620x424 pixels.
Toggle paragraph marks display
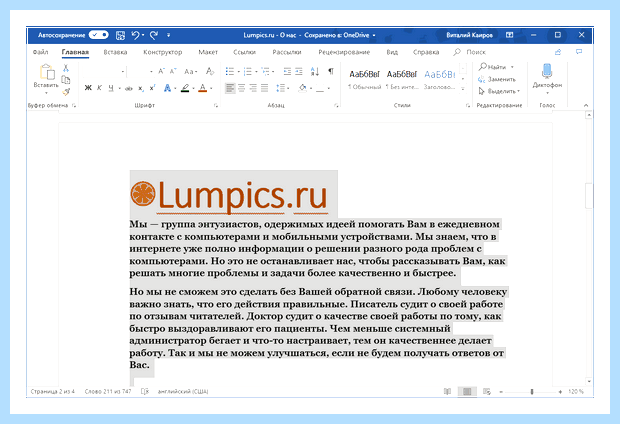[x=331, y=71]
